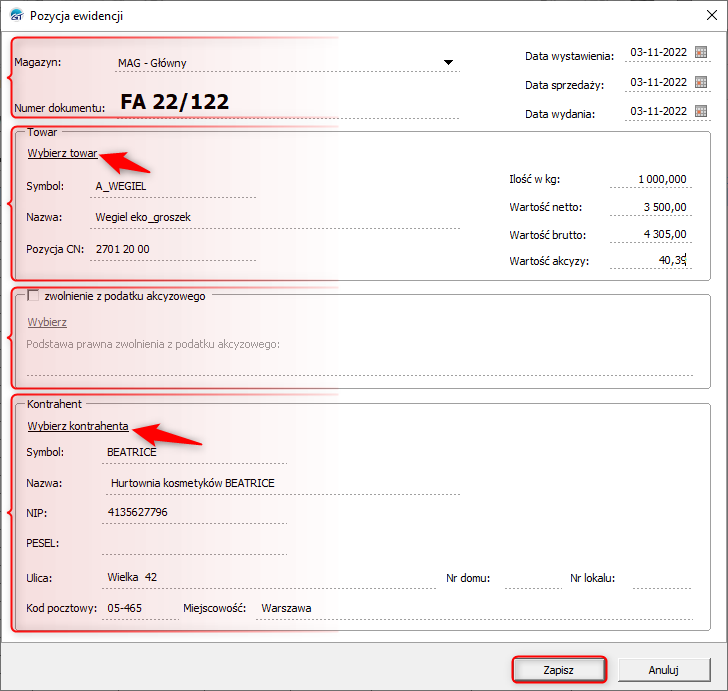Click the Kontrahent group label

[54, 404]
